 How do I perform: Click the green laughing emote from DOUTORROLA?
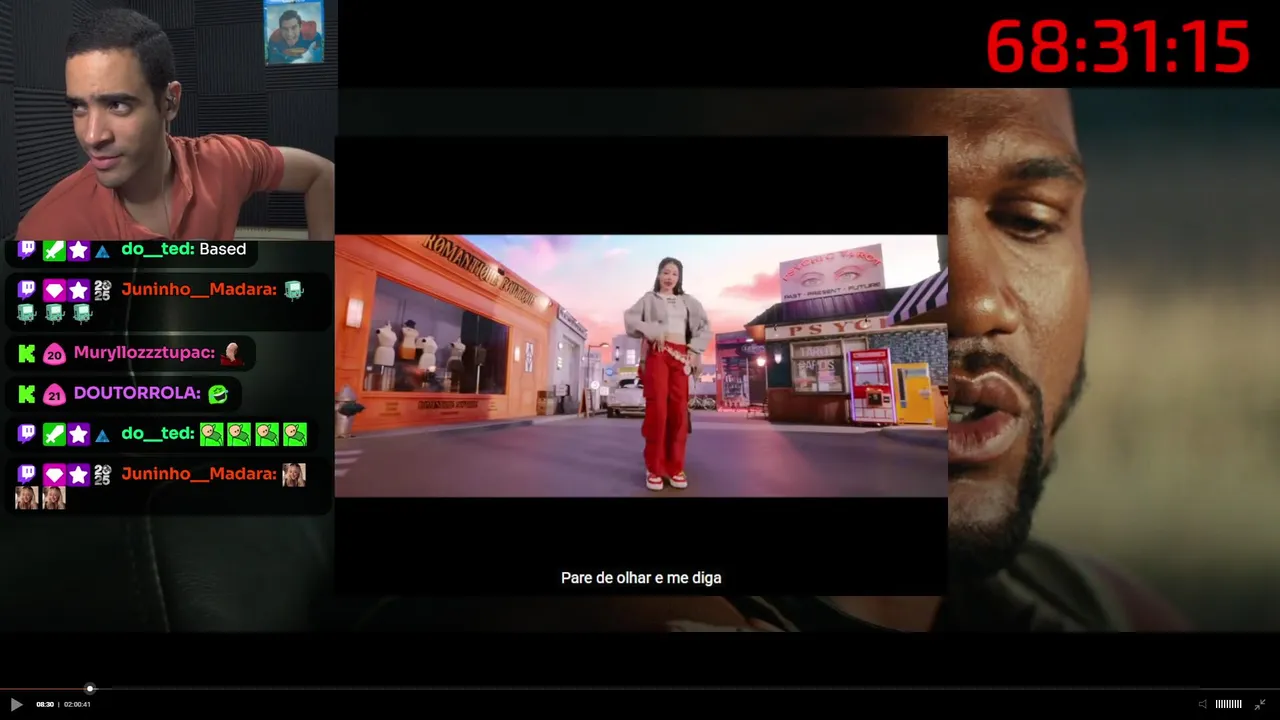(x=218, y=394)
